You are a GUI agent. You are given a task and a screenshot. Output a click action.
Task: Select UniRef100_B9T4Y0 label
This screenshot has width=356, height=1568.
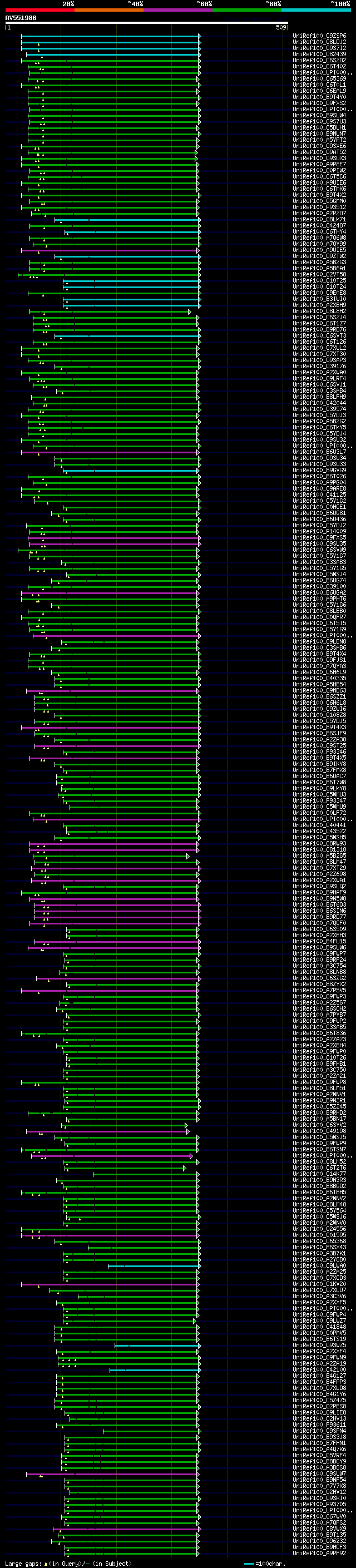point(319,97)
